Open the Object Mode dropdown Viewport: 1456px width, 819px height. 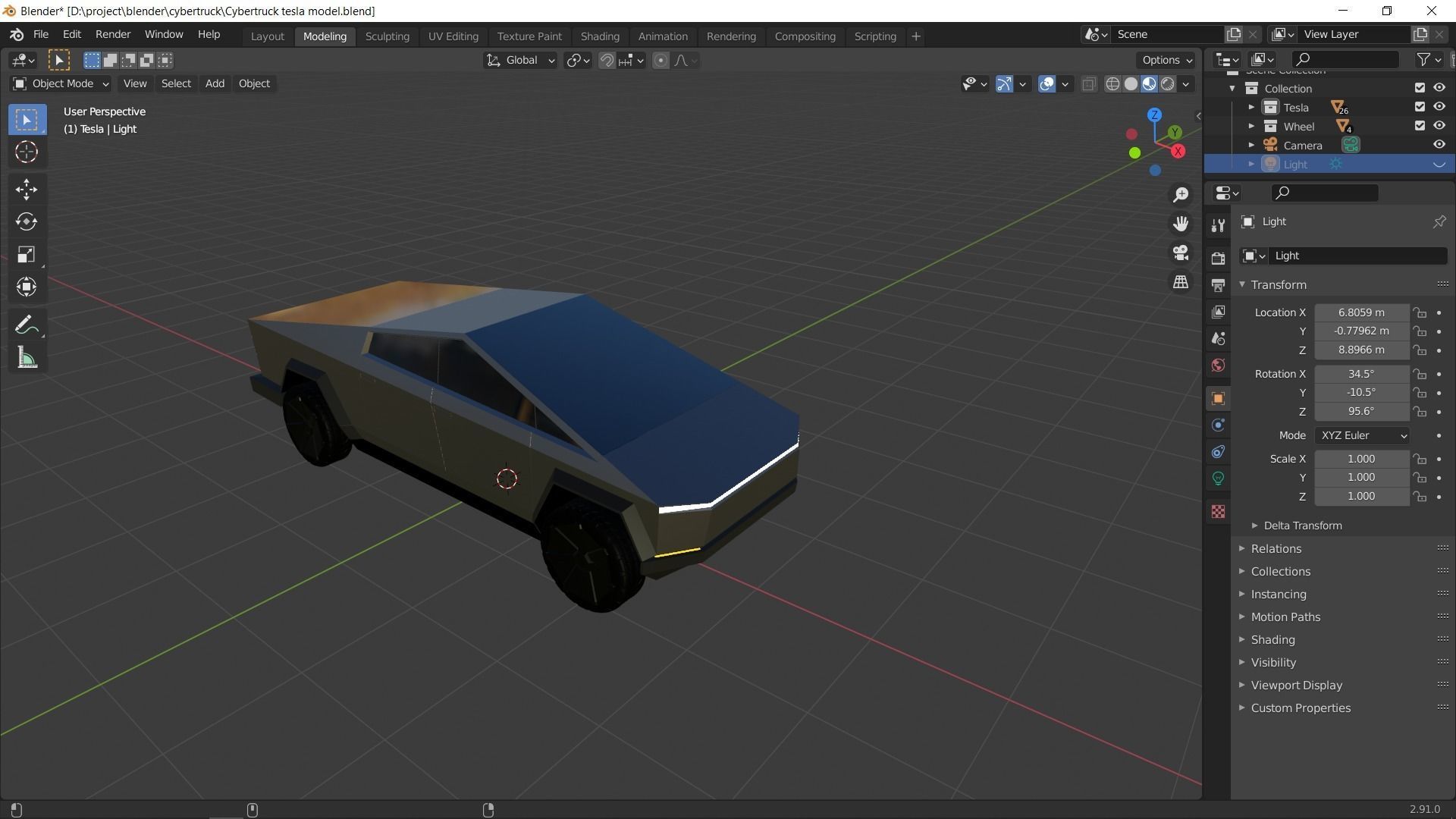pos(61,83)
